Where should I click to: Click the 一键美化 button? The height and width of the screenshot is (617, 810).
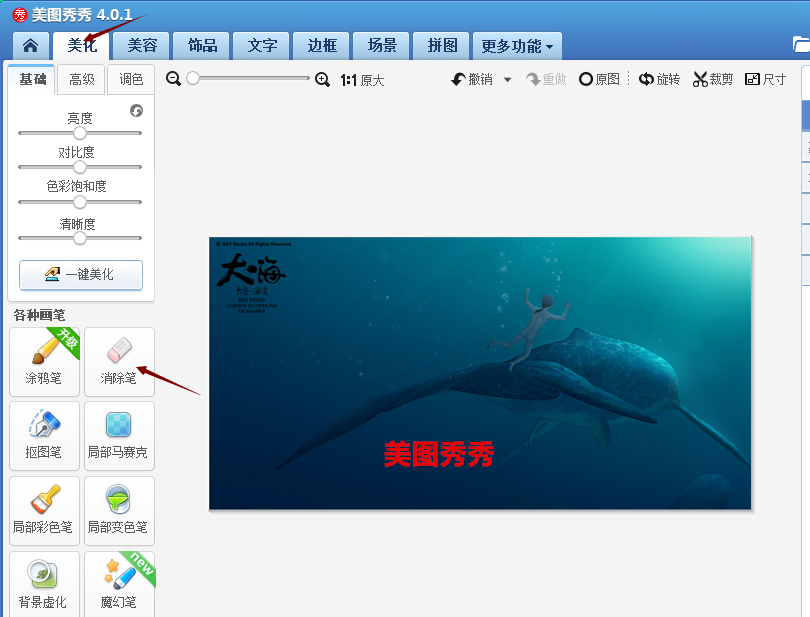click(81, 274)
